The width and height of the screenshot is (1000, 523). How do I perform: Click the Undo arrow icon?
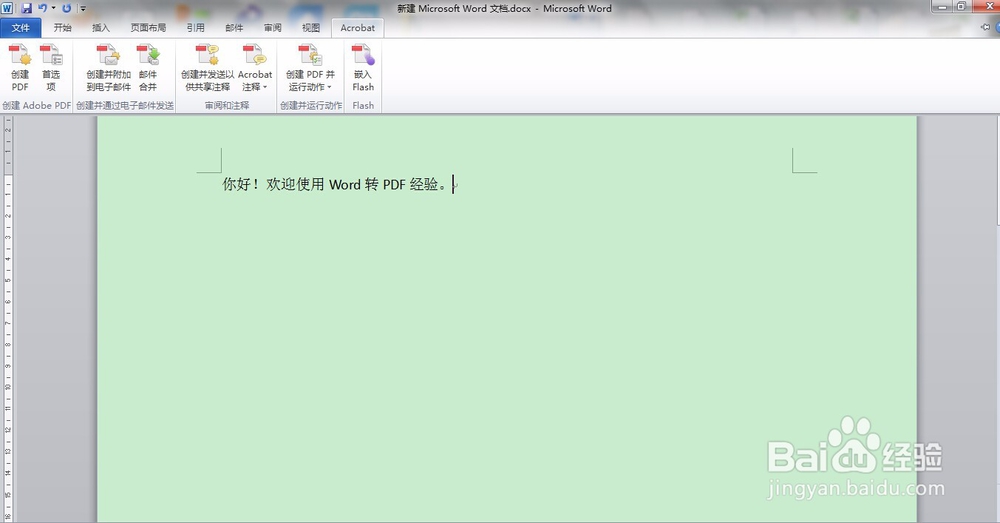pos(42,8)
